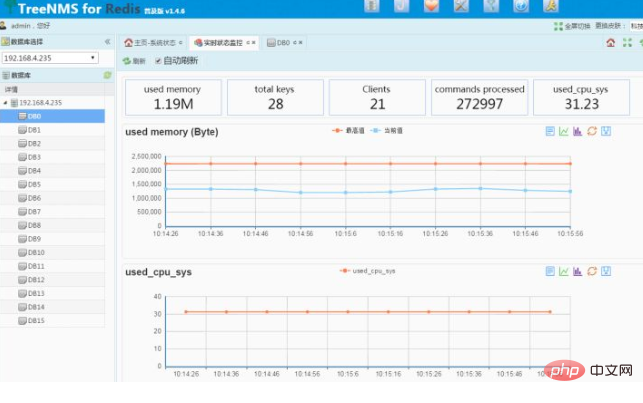Close the DB0 tab
This screenshot has height=403, width=643.
(300, 43)
